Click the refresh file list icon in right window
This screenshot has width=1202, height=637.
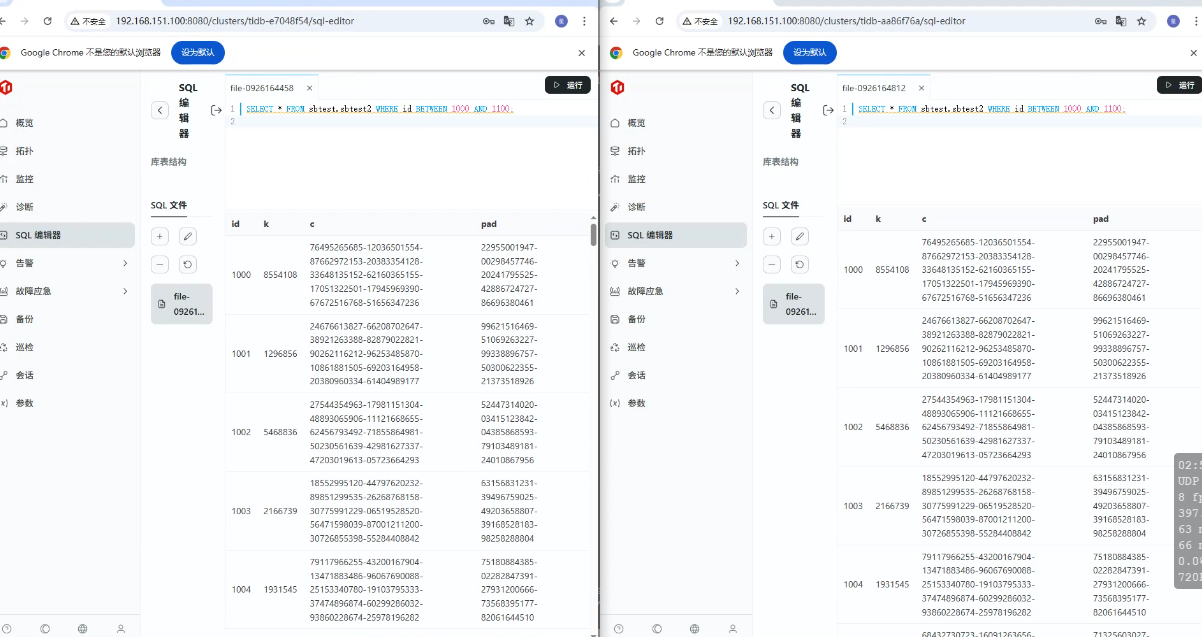click(x=799, y=265)
